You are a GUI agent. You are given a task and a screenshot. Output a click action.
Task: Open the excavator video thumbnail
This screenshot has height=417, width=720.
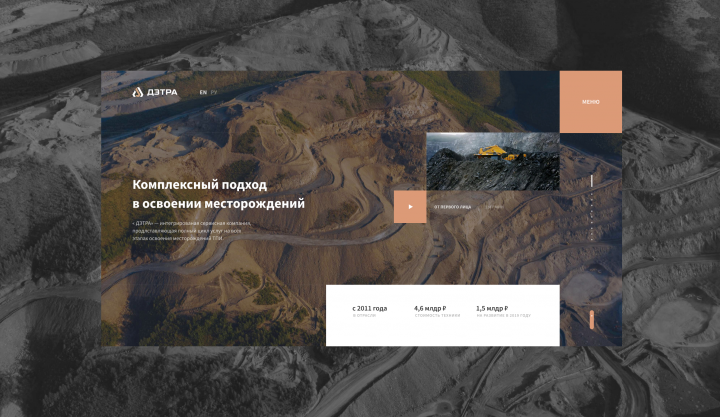click(493, 162)
